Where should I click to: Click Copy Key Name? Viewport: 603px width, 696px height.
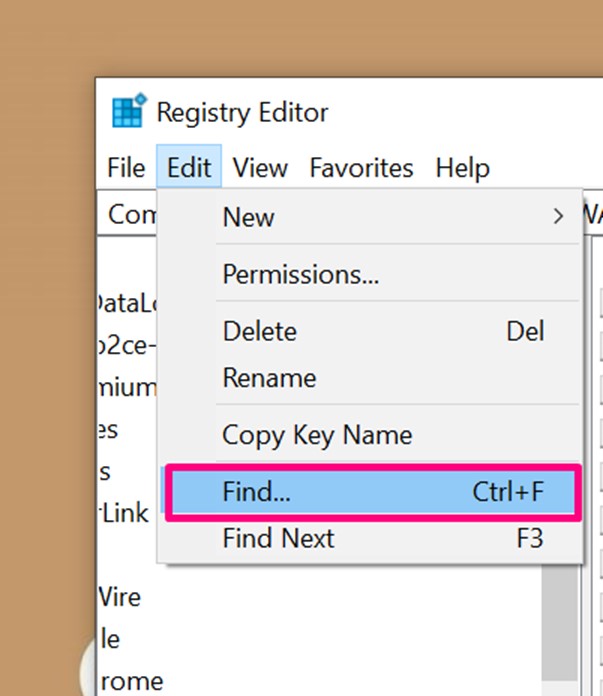pyautogui.click(x=317, y=435)
